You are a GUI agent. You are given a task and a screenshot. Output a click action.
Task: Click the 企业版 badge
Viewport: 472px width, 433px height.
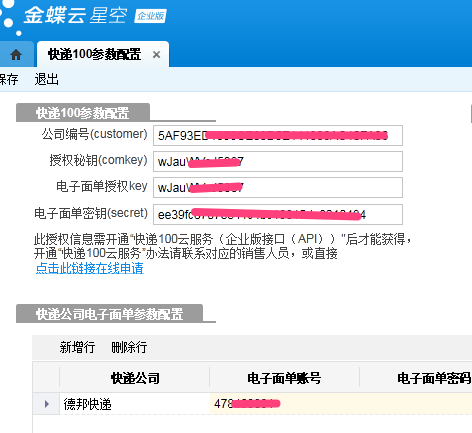click(x=150, y=16)
